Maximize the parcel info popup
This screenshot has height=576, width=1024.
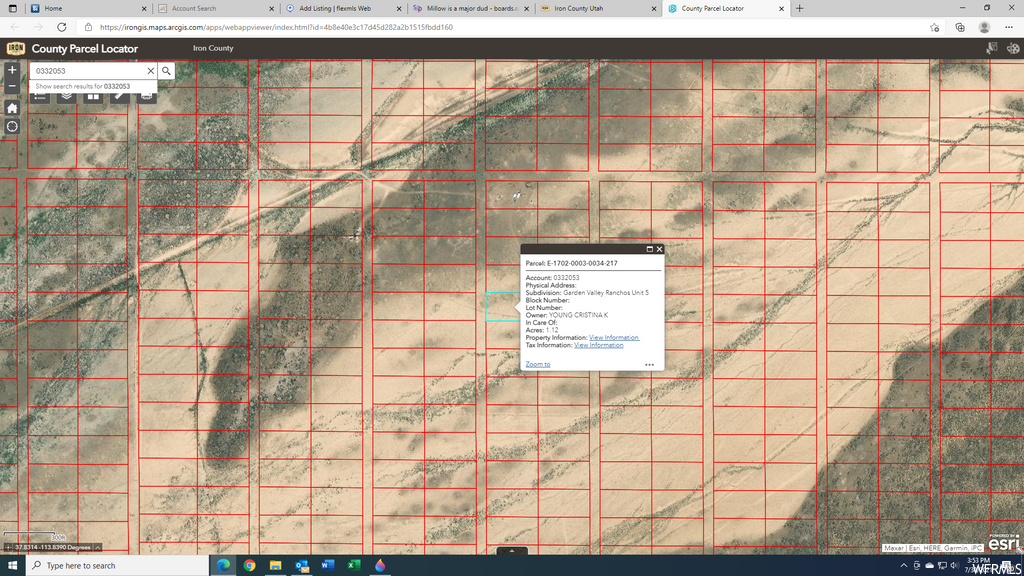point(649,249)
